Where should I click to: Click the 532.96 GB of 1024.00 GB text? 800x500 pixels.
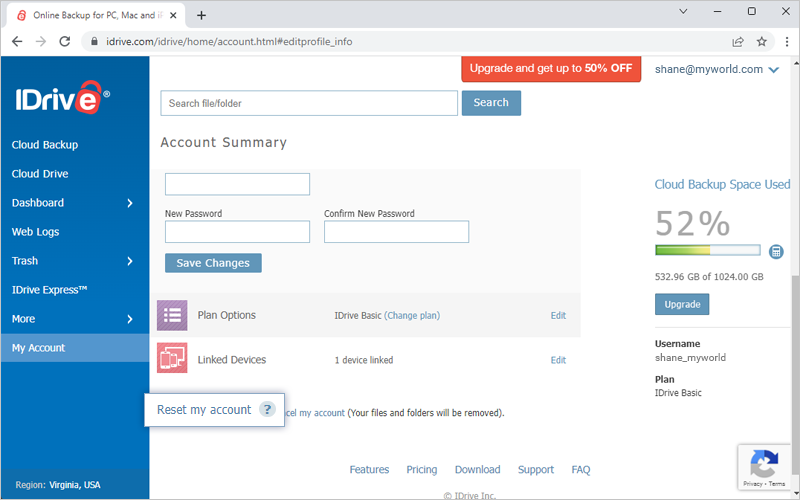(709, 277)
